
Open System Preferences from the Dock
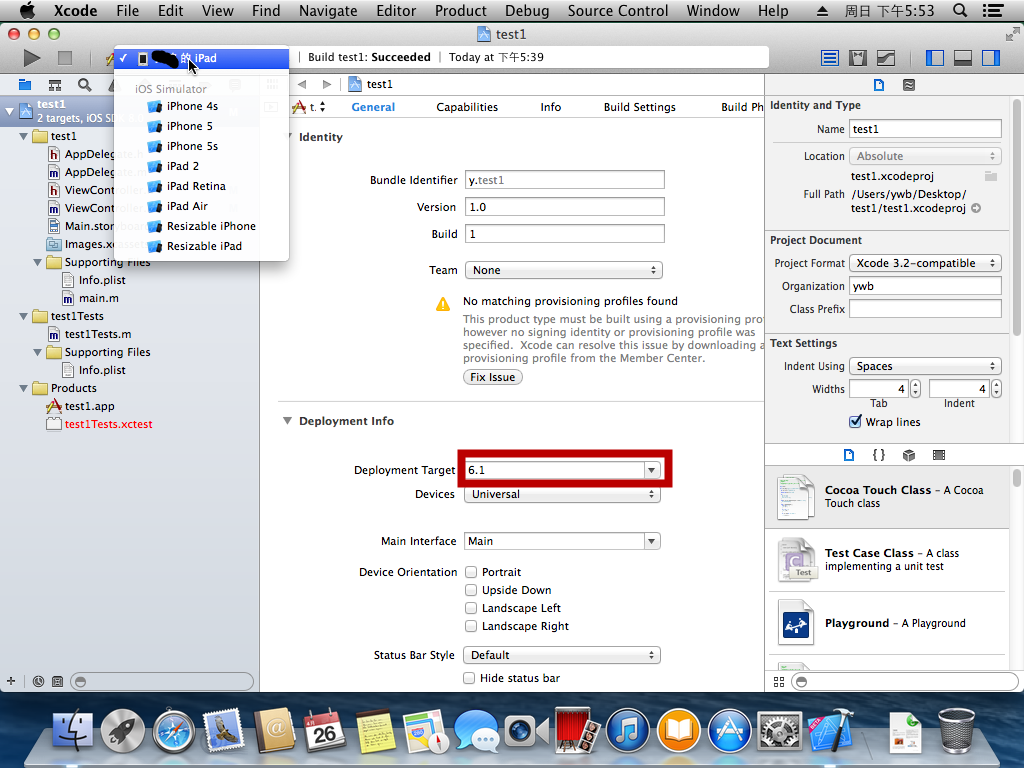point(779,731)
